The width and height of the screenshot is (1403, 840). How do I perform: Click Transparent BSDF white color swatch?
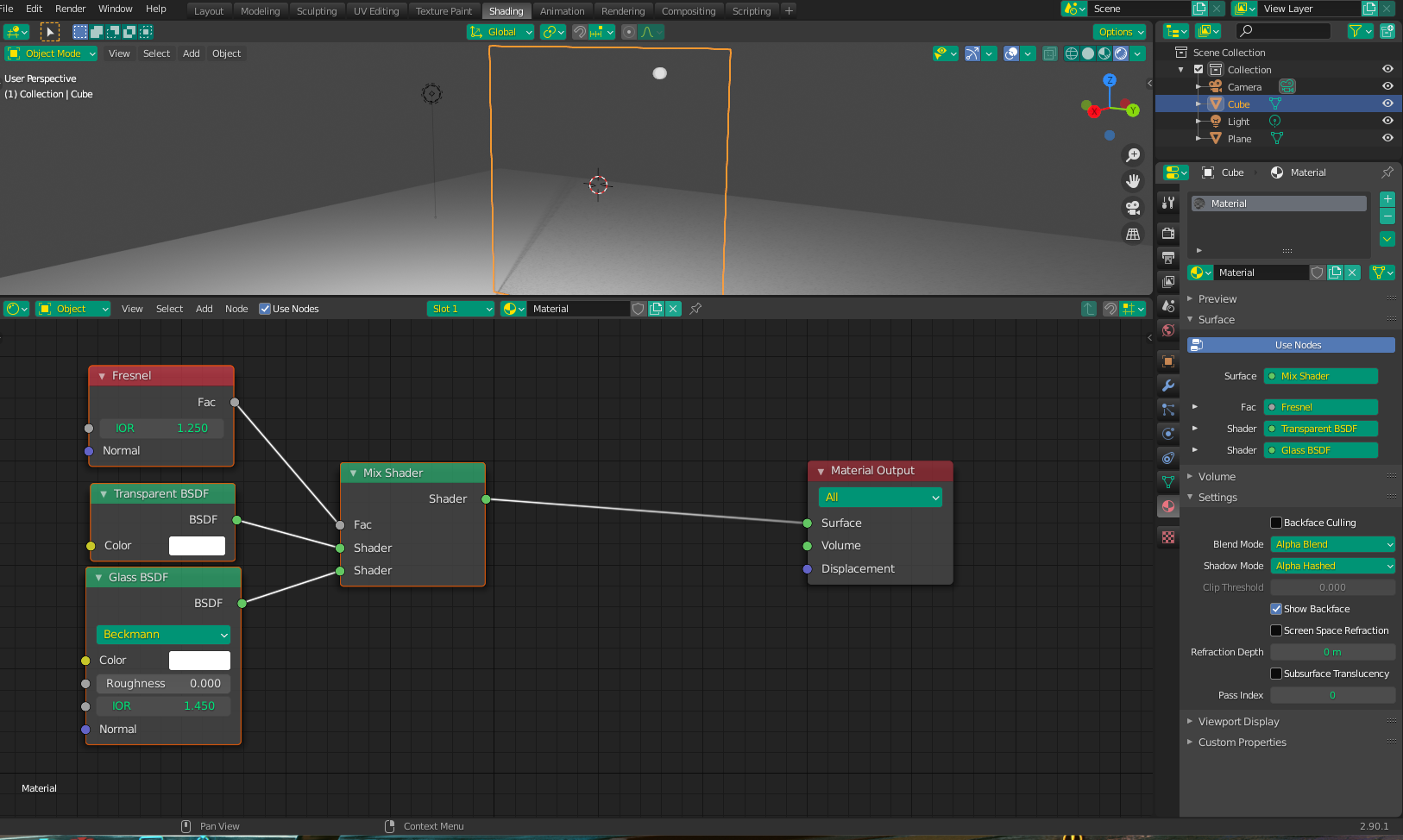point(197,546)
